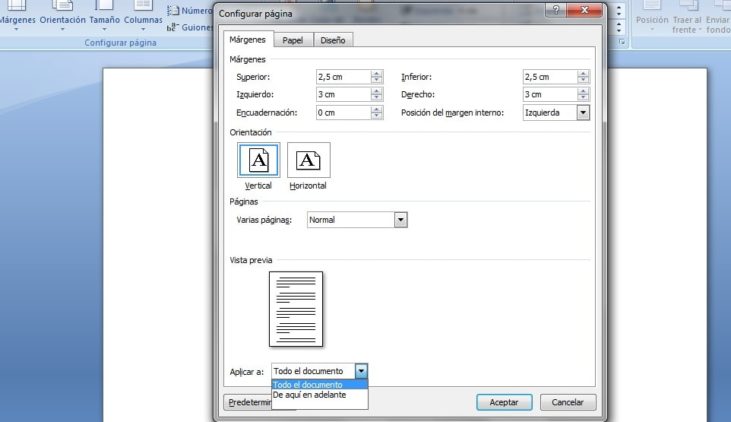Choose 'De aquí en adelante' option
Image resolution: width=731 pixels, height=422 pixels.
[319, 395]
